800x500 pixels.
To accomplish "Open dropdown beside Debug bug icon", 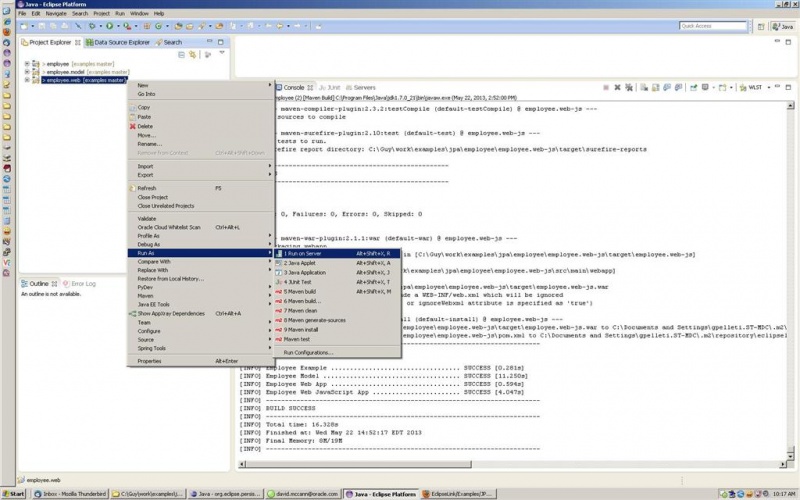I will coord(101,26).
